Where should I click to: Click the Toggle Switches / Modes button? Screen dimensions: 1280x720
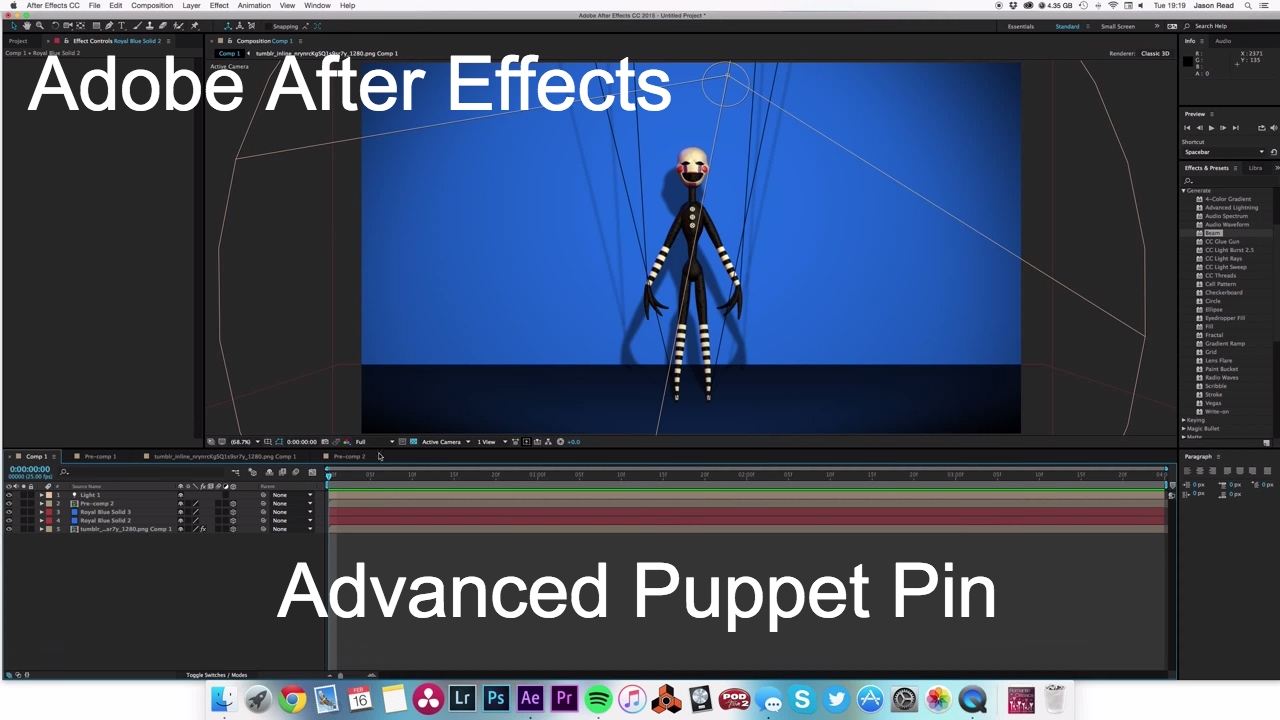click(216, 675)
